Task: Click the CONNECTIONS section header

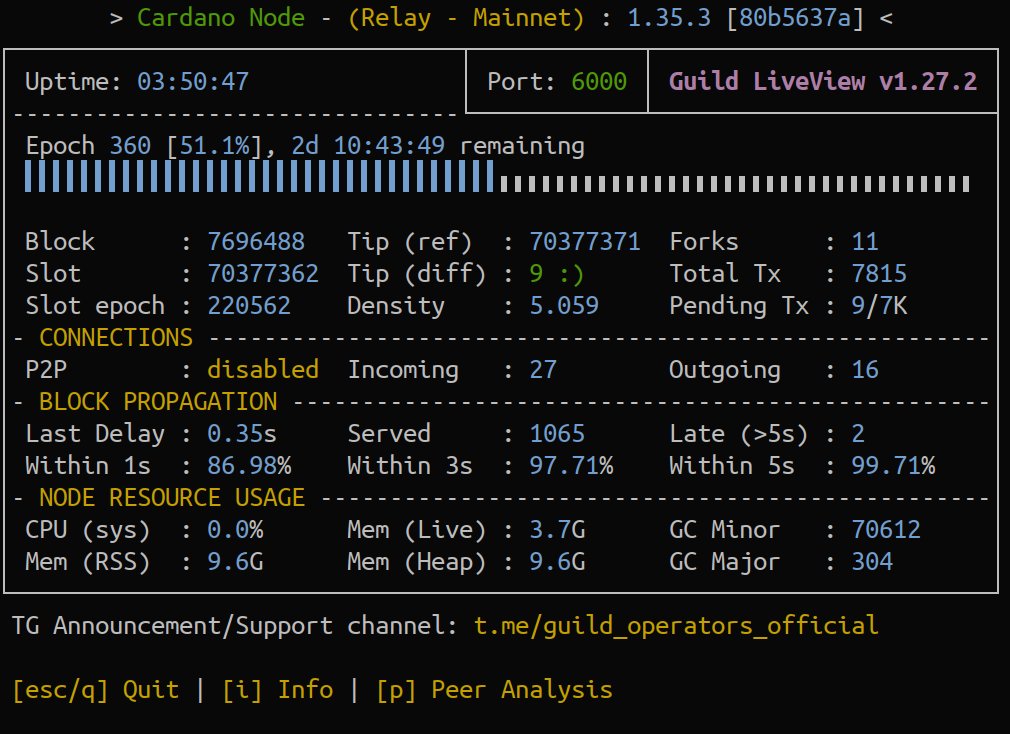Action: coord(116,338)
